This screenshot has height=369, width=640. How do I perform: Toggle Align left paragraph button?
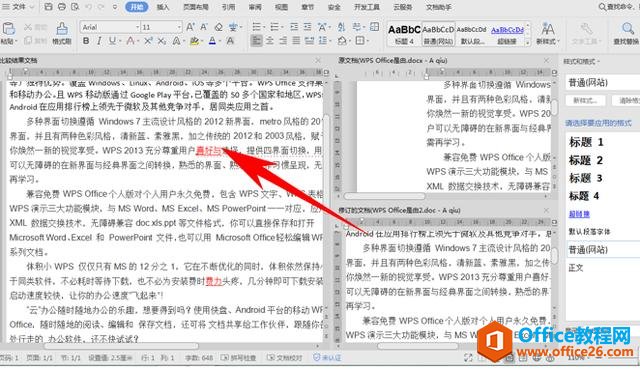tap(256, 41)
